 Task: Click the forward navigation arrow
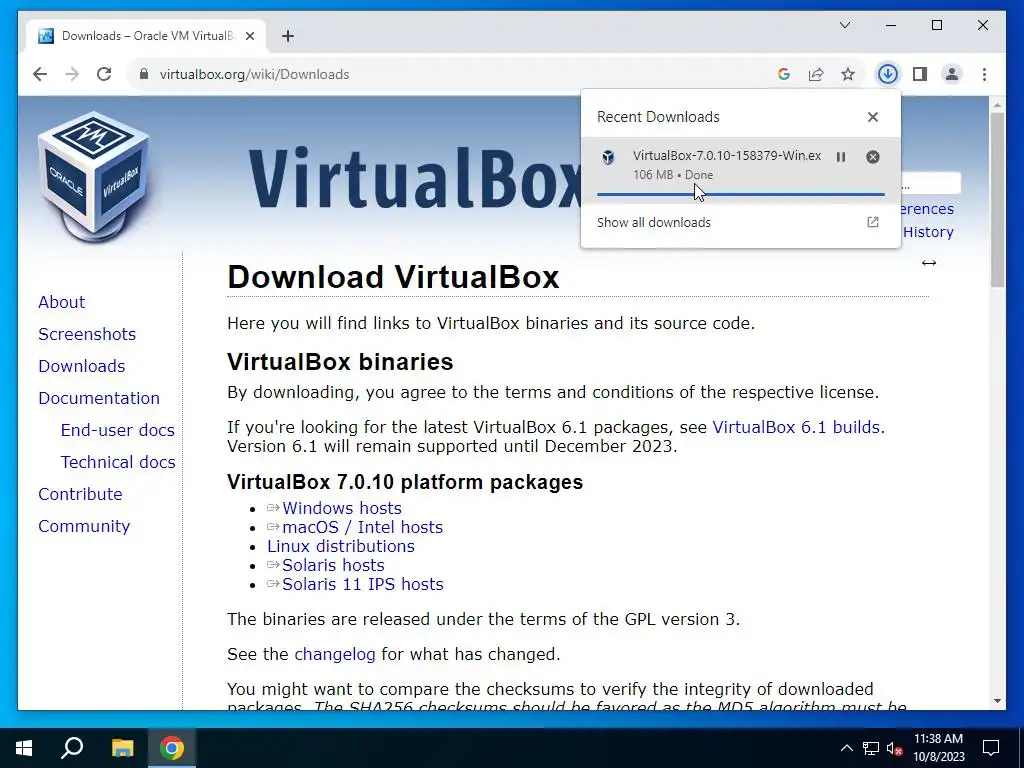(x=72, y=74)
